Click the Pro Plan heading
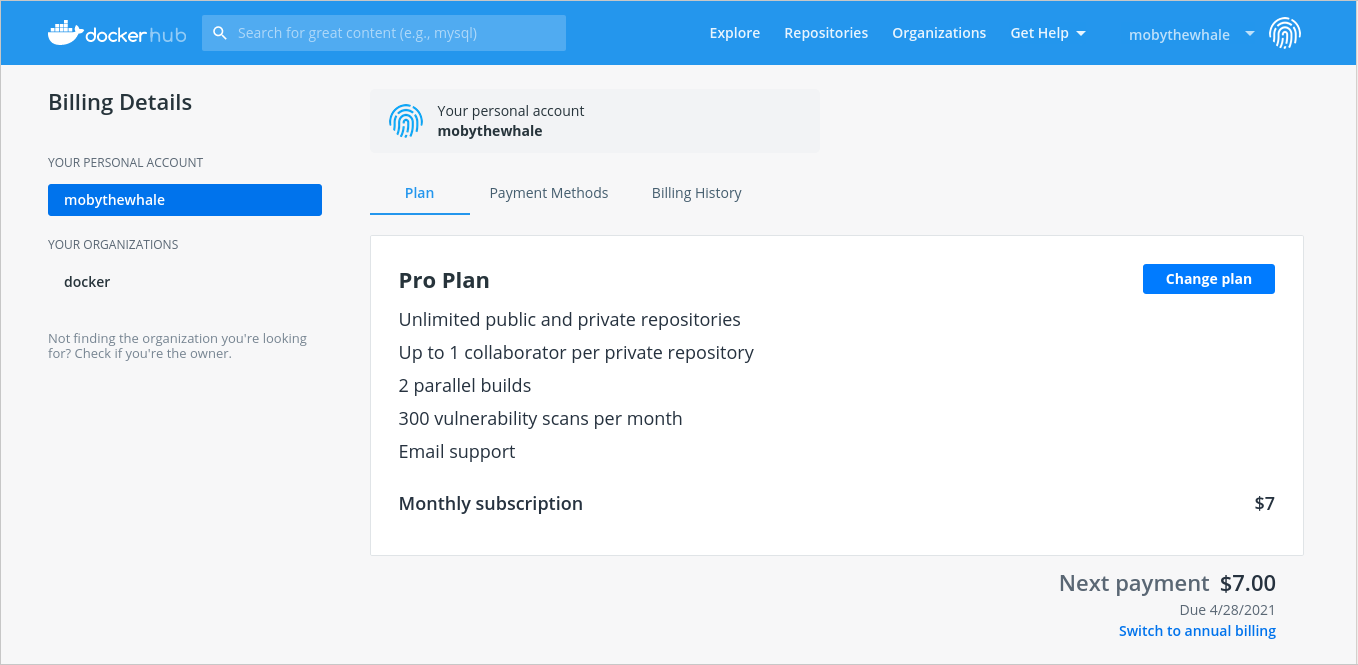1358x665 pixels. coord(444,280)
